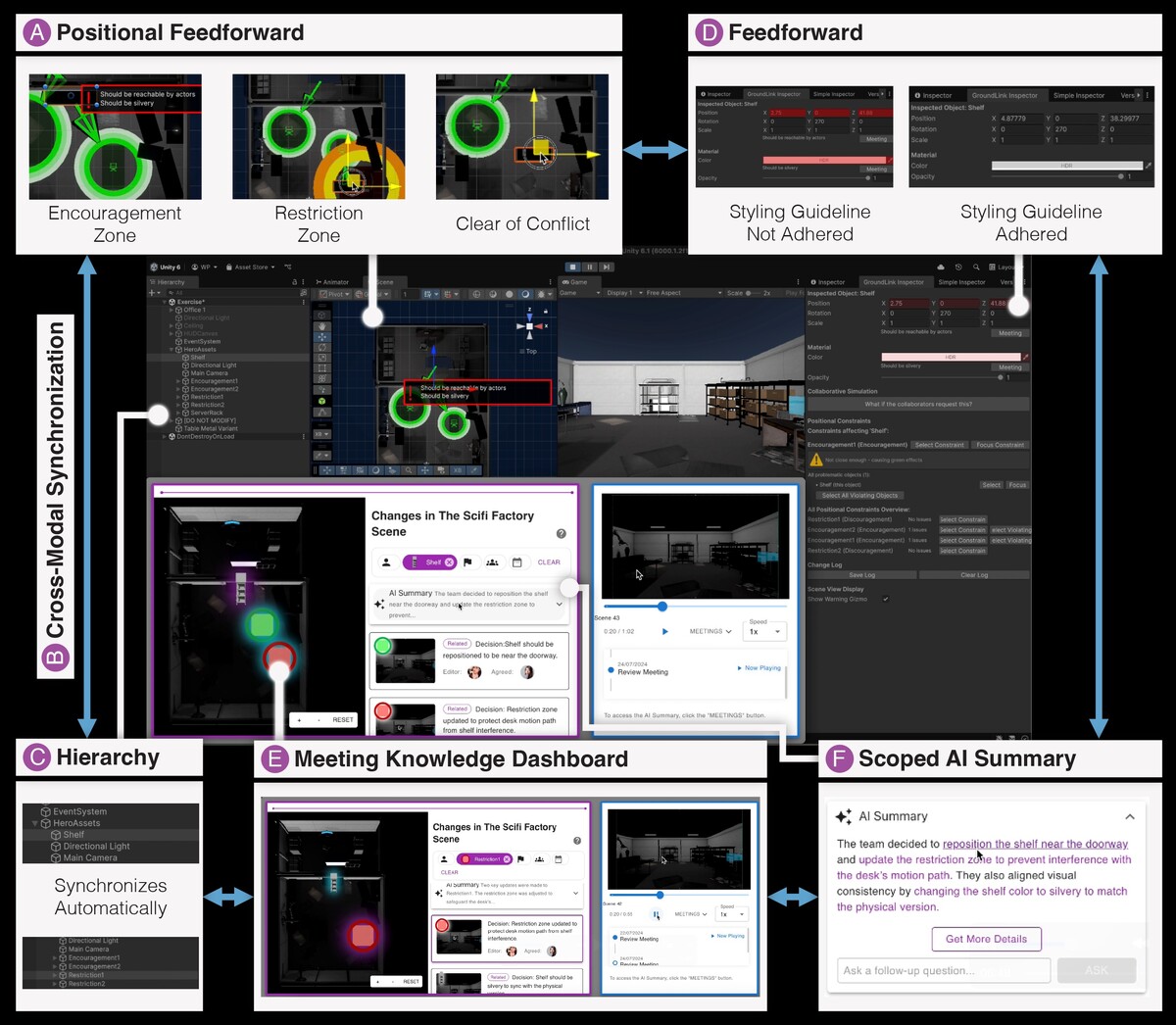Screen dimensions: 1176x1025
Task: Open the Inspector tab in main Unity window
Action: (x=828, y=282)
